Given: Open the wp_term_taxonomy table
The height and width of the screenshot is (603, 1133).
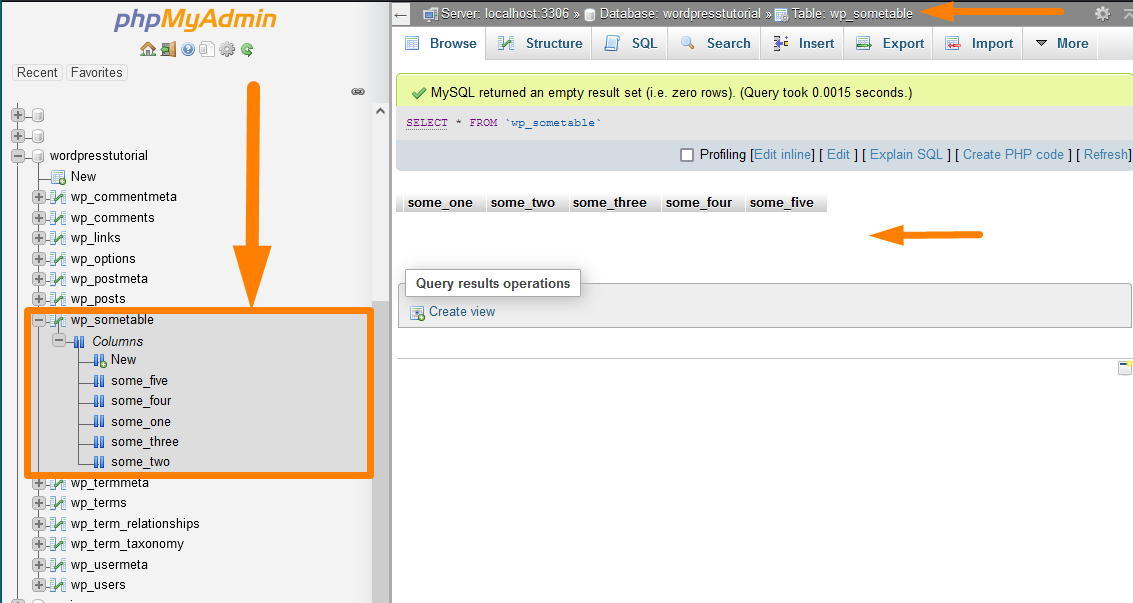Looking at the screenshot, I should tap(127, 544).
